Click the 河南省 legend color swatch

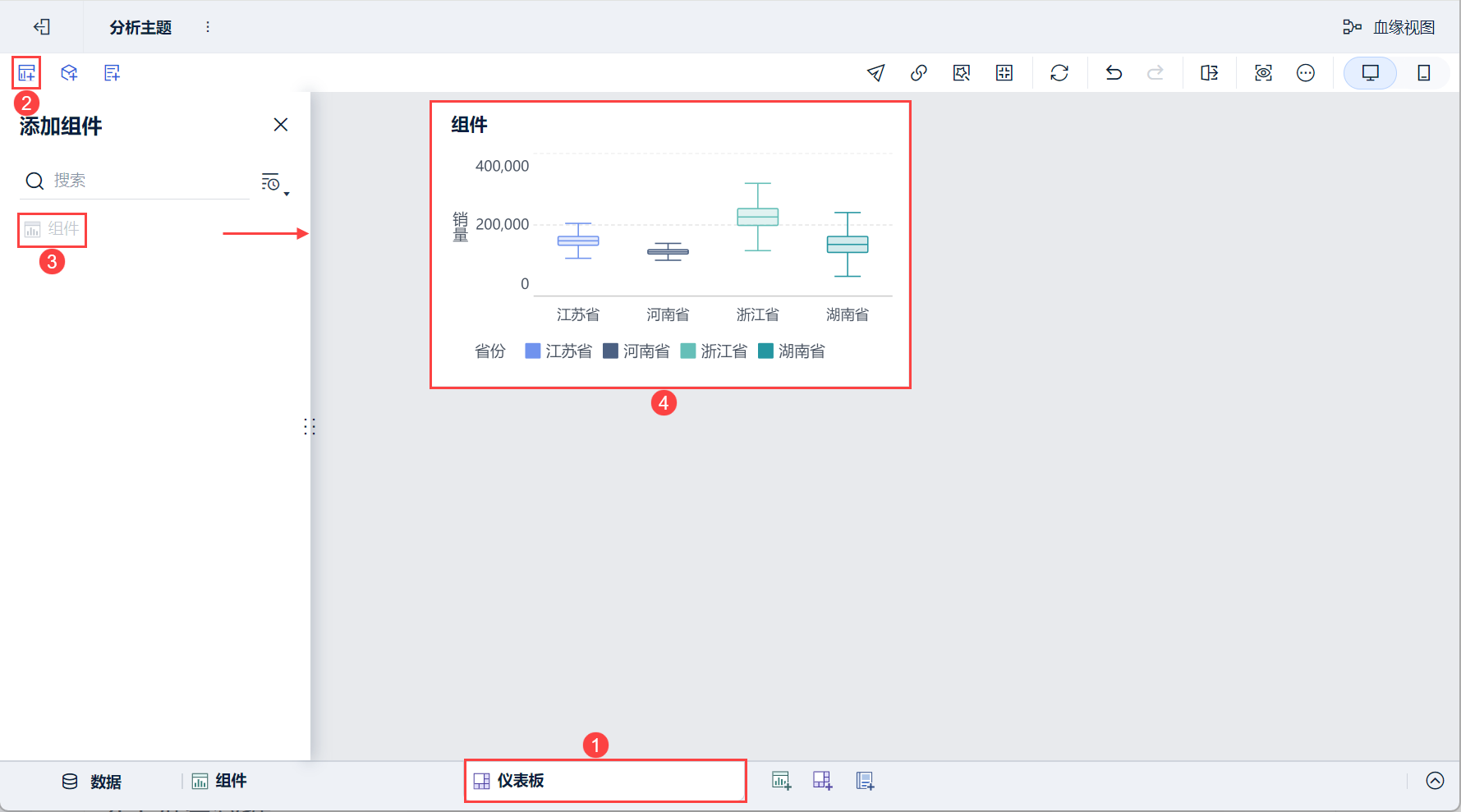[x=610, y=351]
